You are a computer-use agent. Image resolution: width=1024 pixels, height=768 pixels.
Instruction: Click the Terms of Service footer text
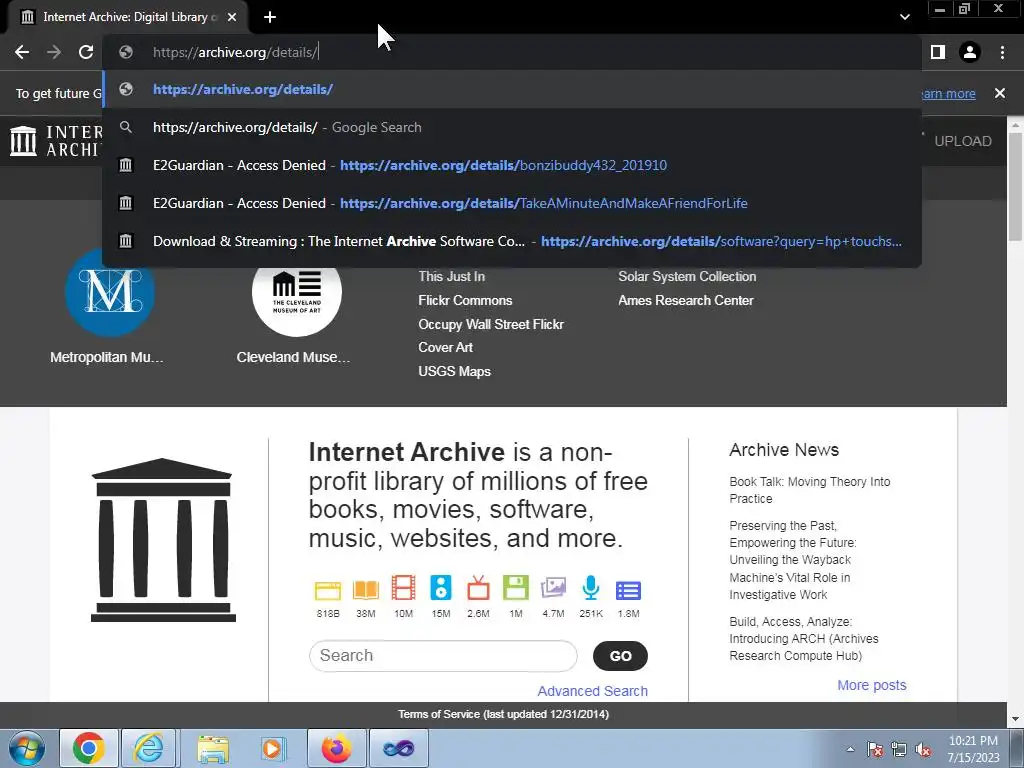tap(504, 714)
